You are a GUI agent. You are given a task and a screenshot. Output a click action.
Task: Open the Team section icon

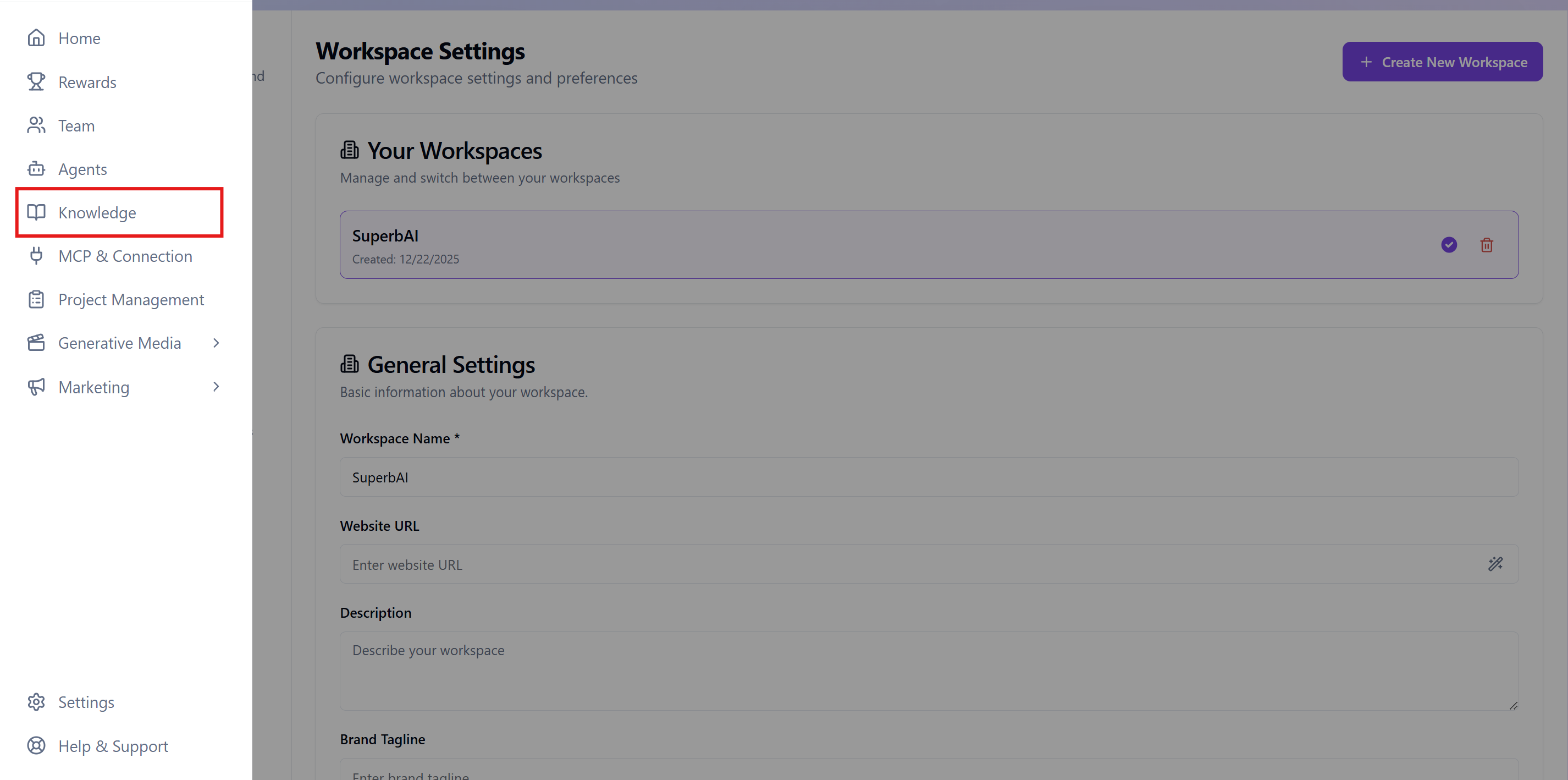tap(36, 125)
